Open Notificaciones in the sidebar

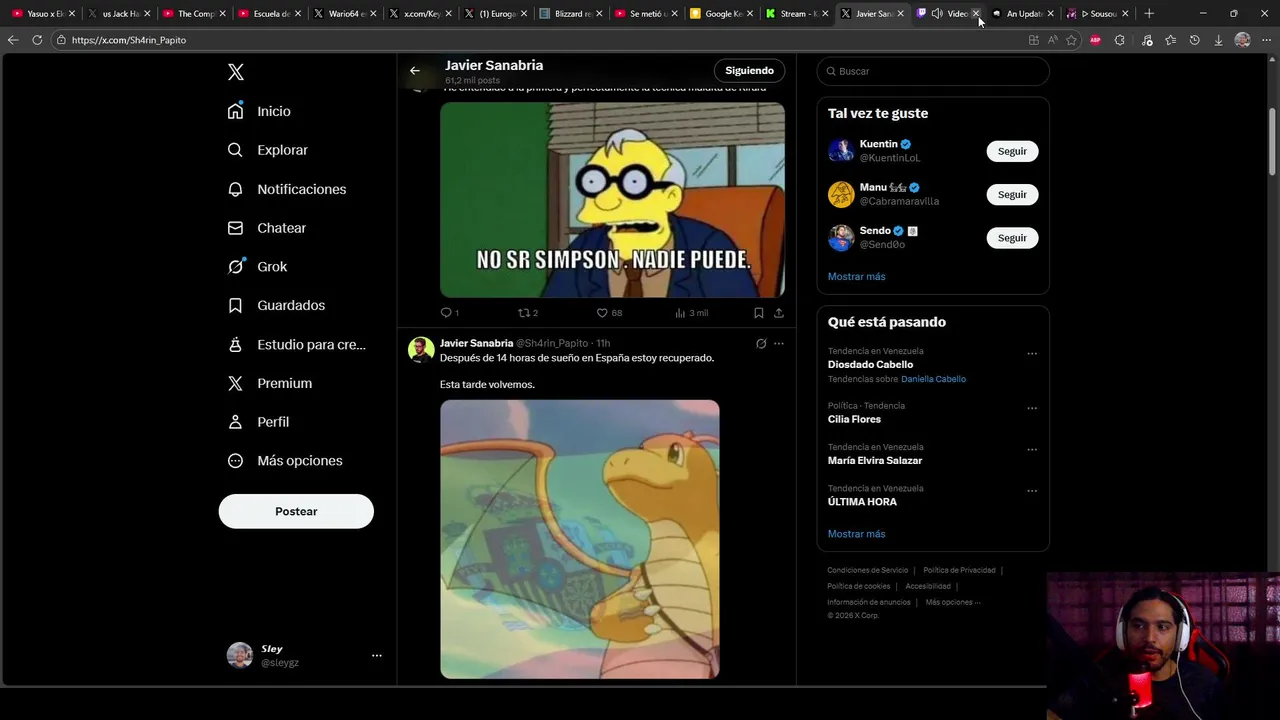[287, 189]
